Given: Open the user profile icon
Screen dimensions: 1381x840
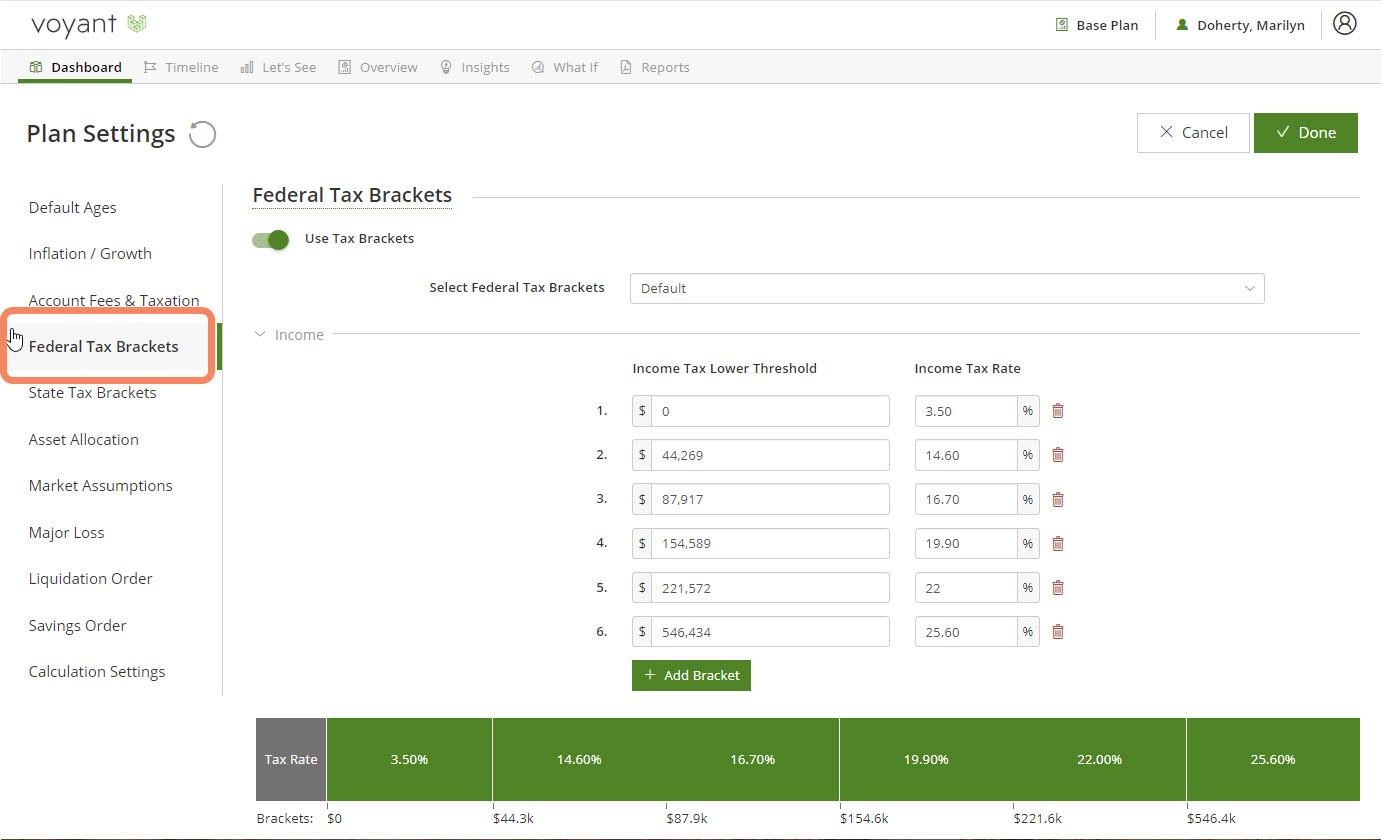Looking at the screenshot, I should [x=1345, y=24].
